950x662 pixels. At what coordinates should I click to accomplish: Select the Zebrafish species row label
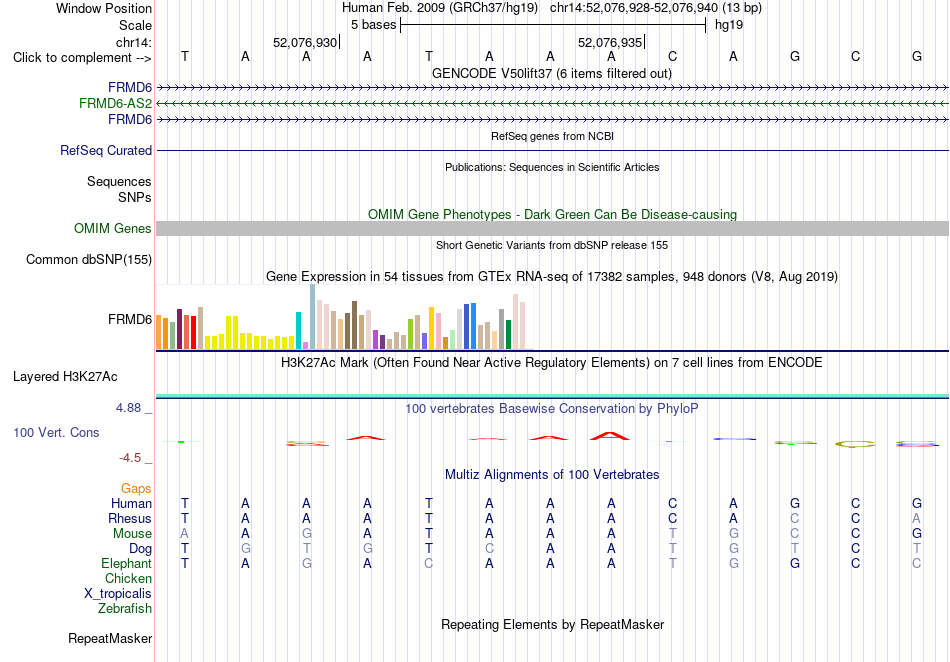pos(125,608)
